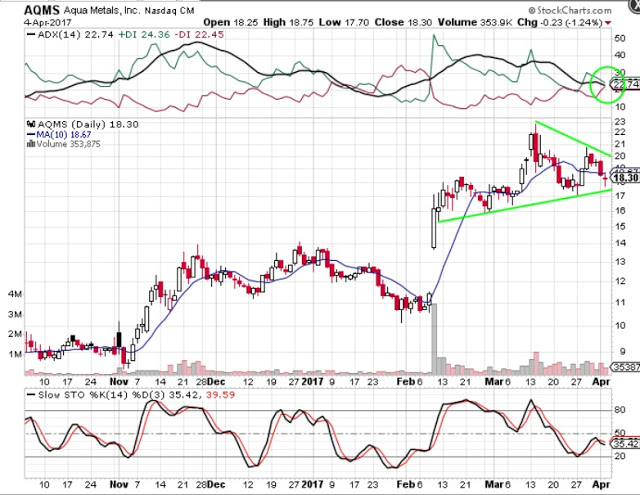Image resolution: width=640 pixels, height=495 pixels.
Task: Click the 1M volume scale label
Action: (15, 354)
